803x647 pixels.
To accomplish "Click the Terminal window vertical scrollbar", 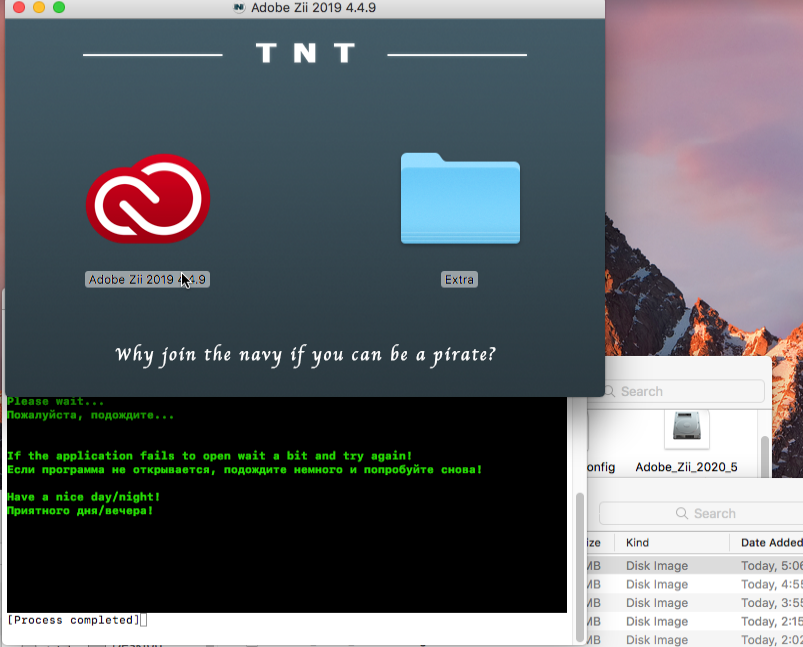I will tap(579, 567).
